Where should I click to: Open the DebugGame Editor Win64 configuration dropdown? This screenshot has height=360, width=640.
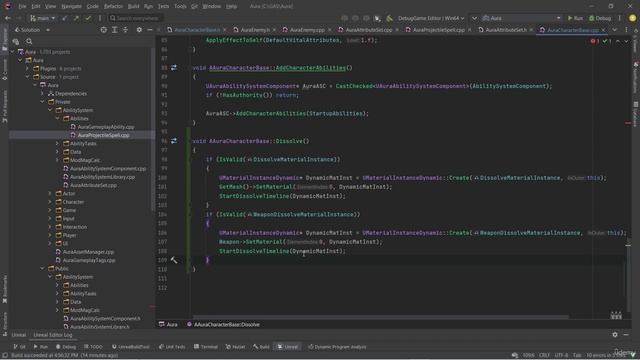[431, 18]
